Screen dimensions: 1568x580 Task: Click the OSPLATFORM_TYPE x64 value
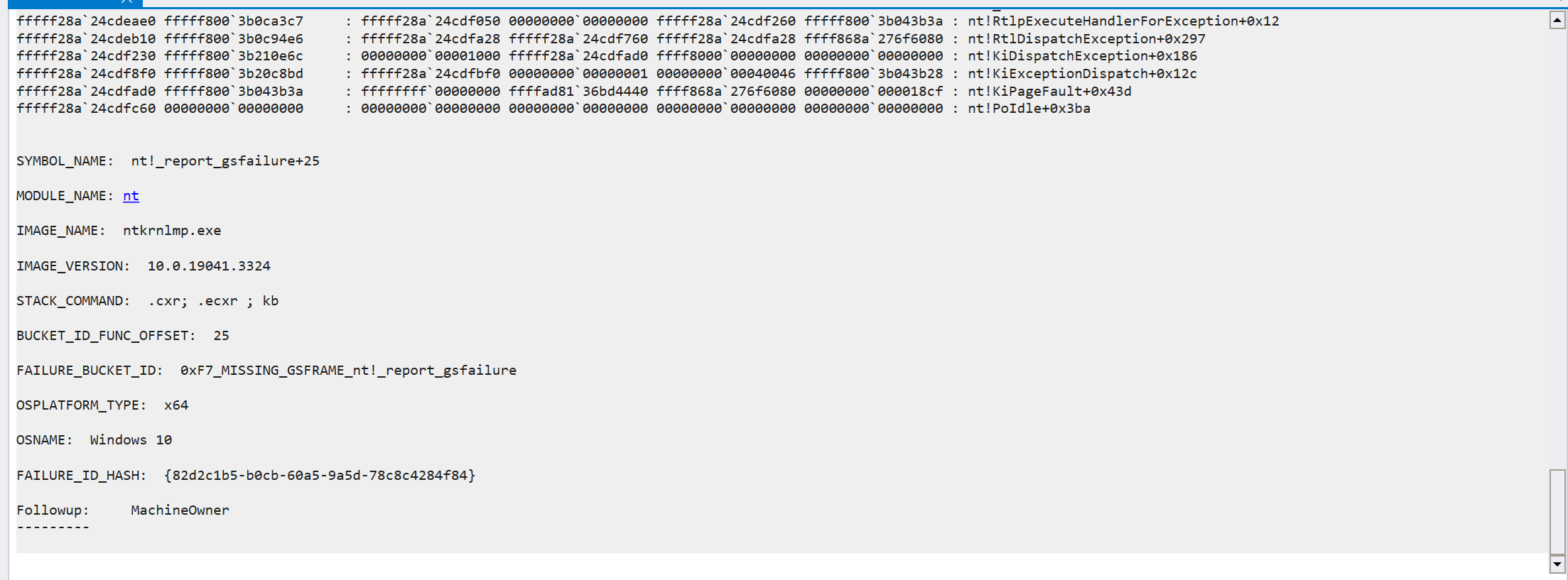[x=176, y=405]
